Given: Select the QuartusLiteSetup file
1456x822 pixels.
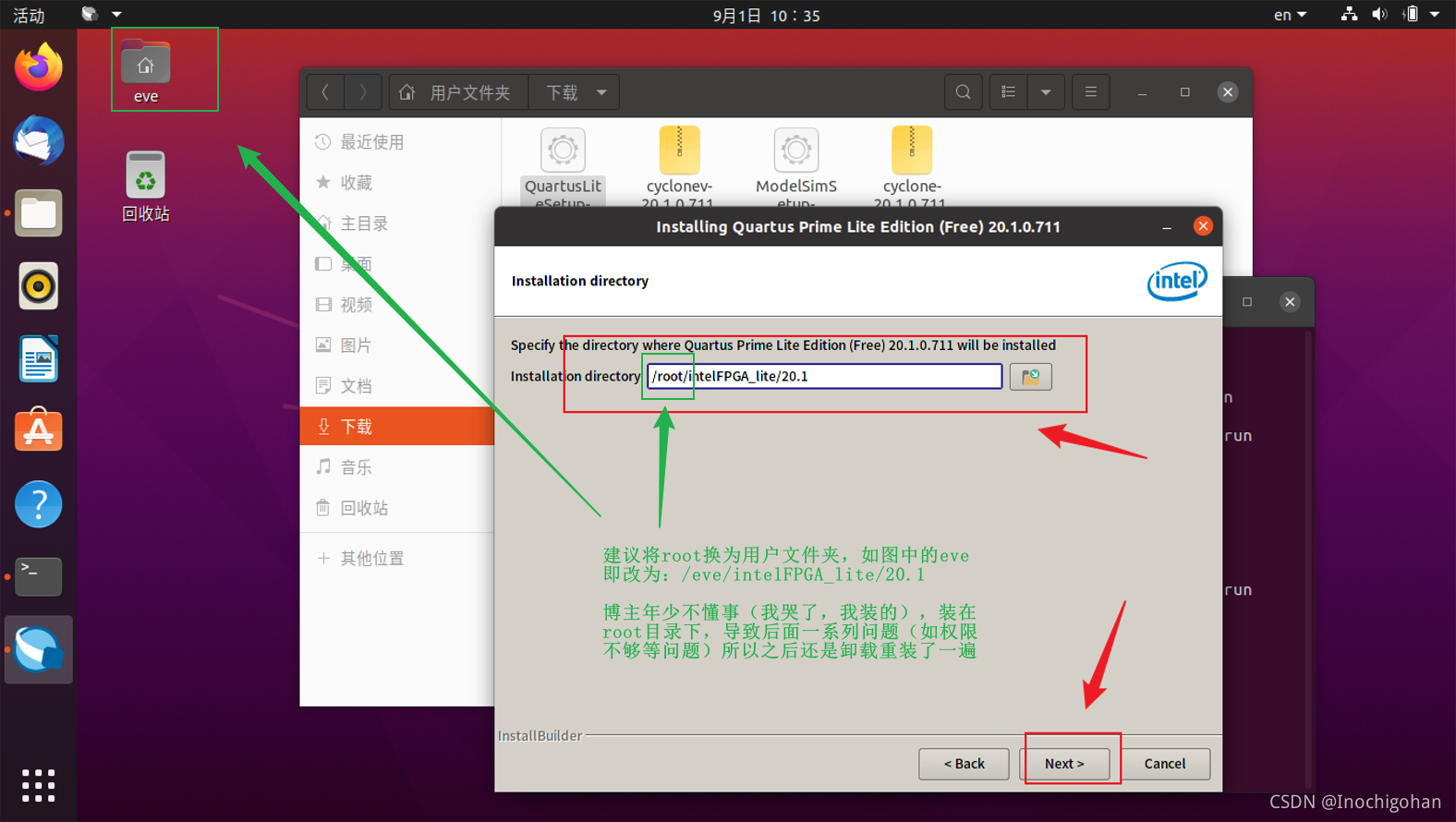Looking at the screenshot, I should (563, 167).
